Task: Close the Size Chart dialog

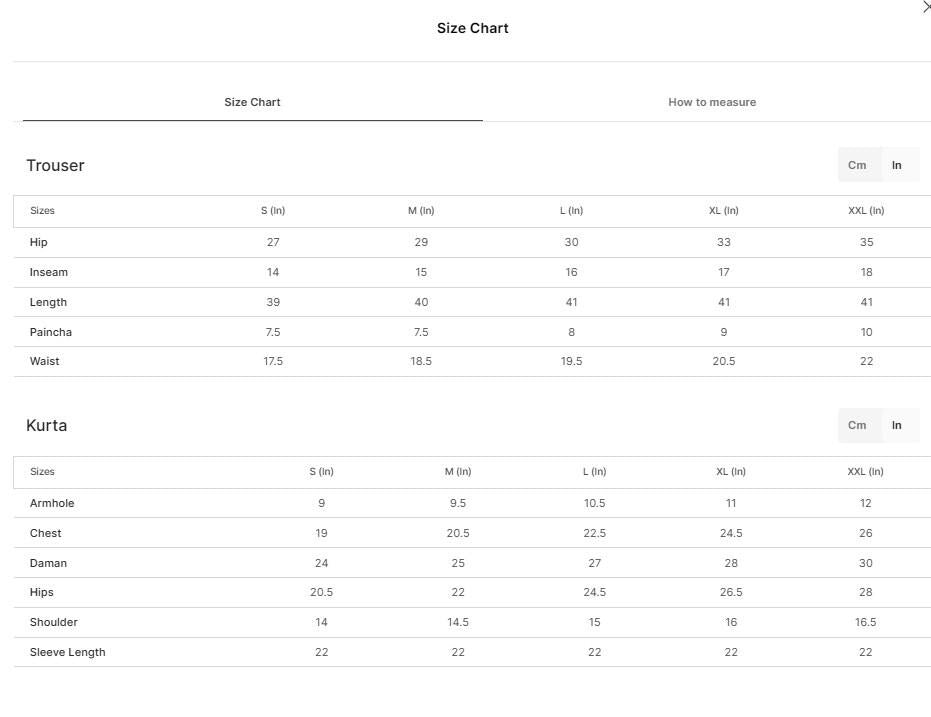Action: (x=926, y=7)
